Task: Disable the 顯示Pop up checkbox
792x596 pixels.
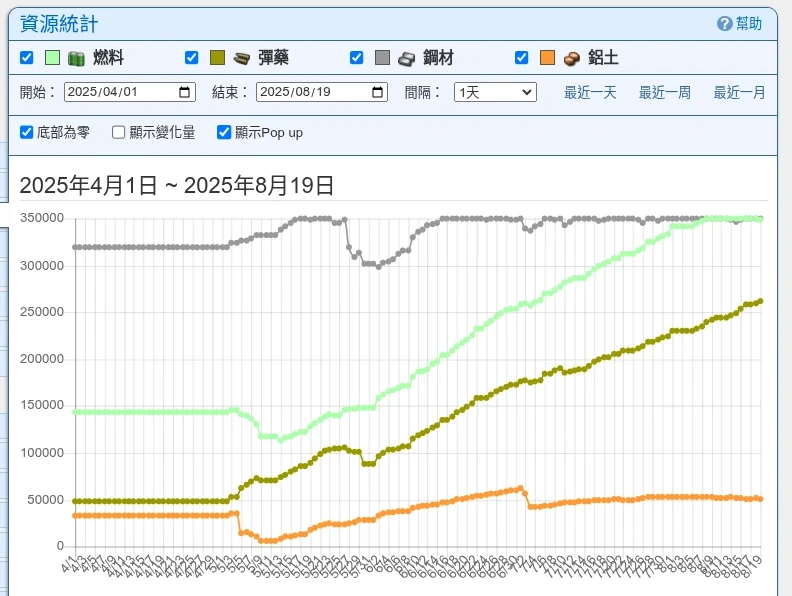Action: click(x=224, y=132)
